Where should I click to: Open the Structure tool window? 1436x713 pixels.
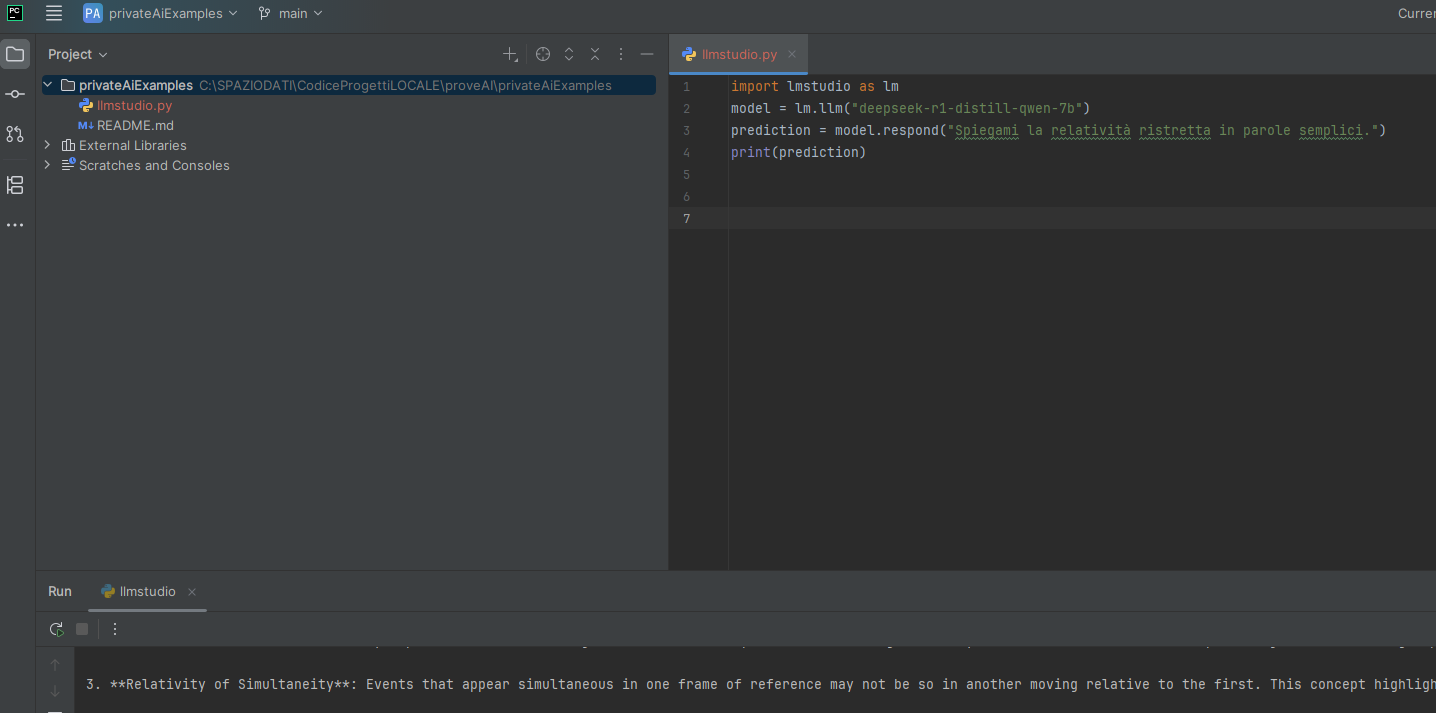click(15, 185)
